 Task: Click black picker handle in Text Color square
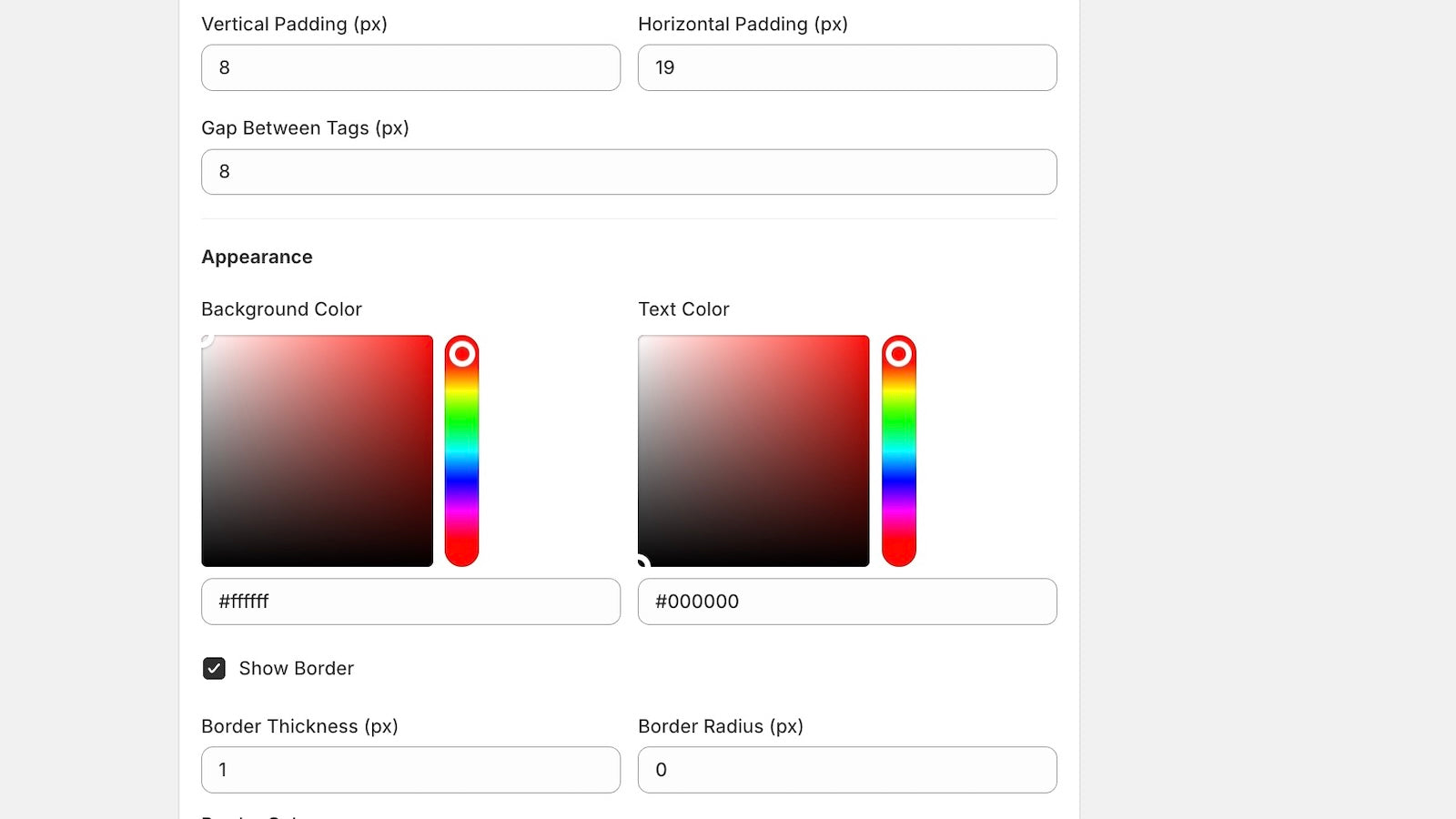click(642, 563)
